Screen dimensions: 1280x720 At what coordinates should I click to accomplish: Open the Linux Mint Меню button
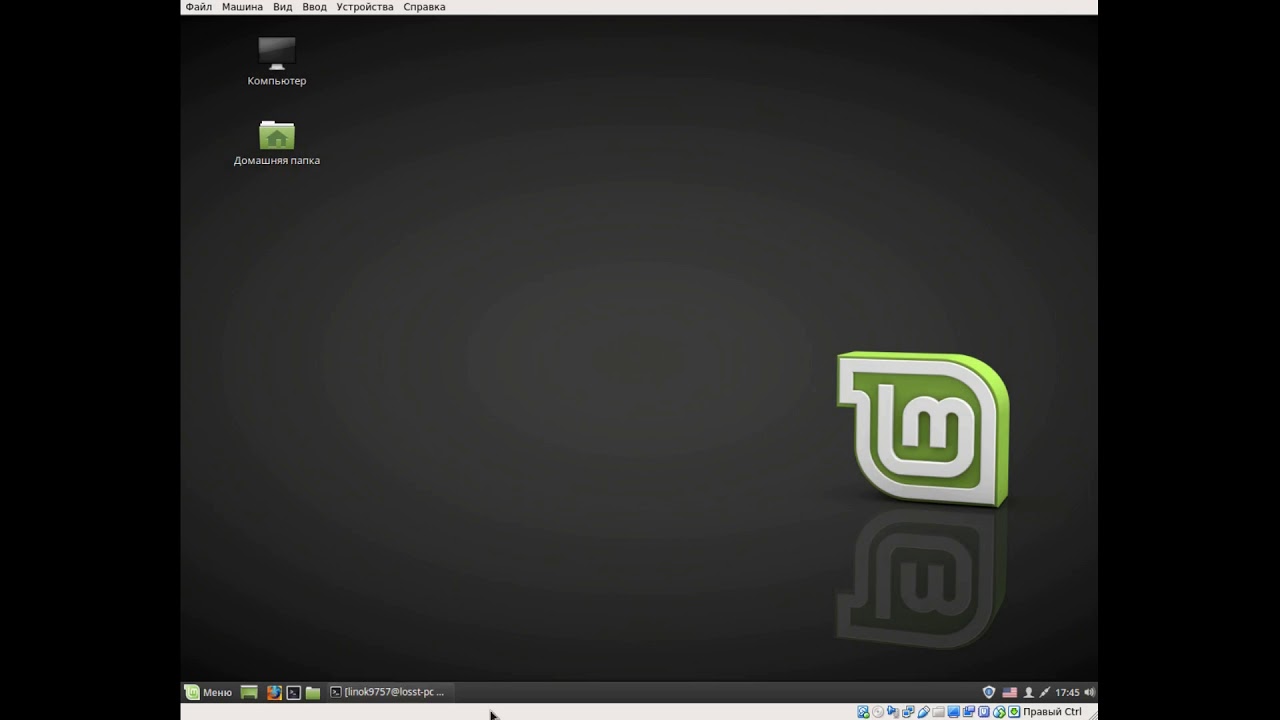(208, 692)
